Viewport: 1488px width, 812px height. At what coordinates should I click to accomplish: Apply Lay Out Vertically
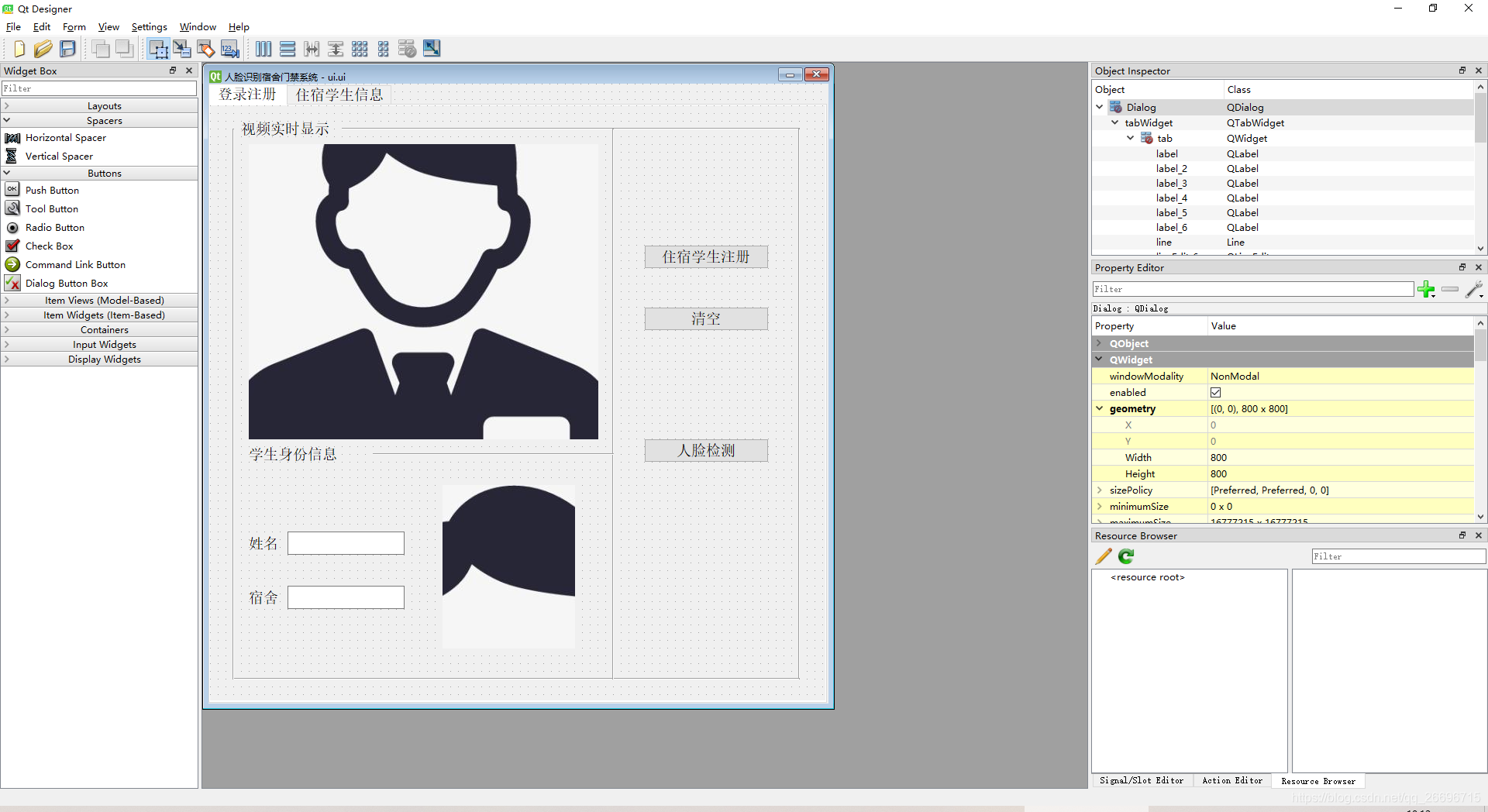pos(288,49)
